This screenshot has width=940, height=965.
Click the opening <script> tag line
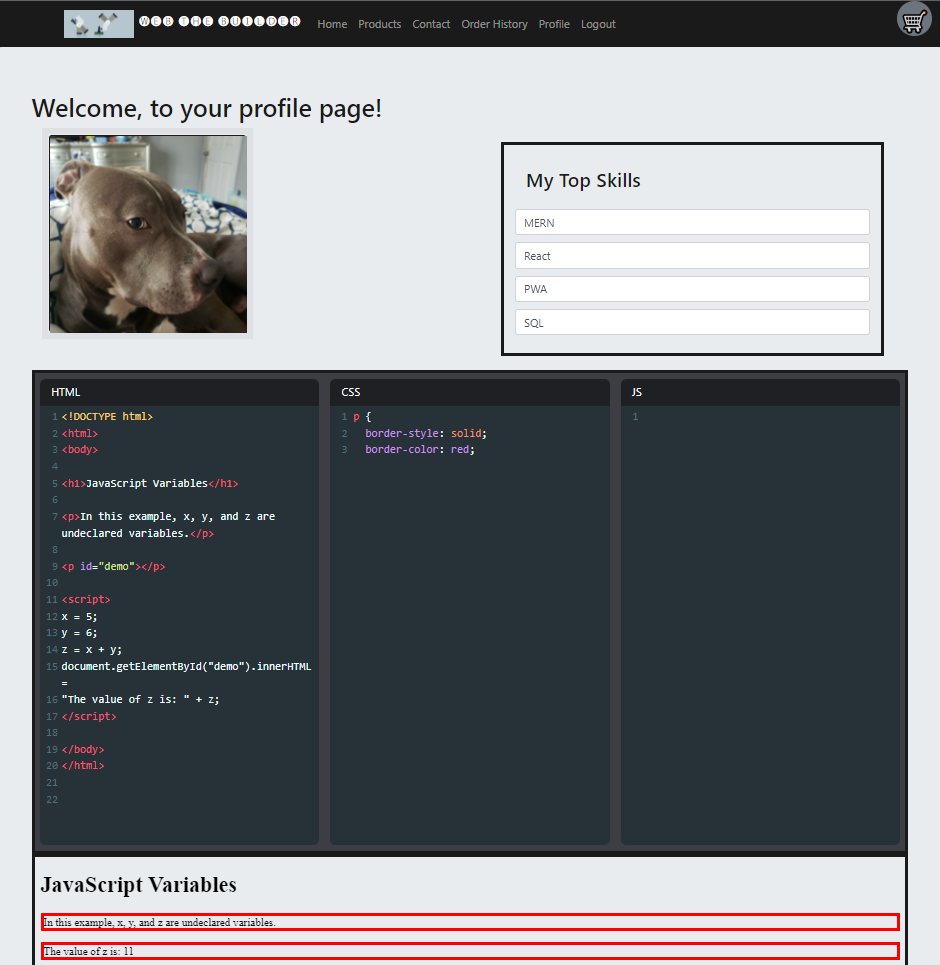point(86,599)
